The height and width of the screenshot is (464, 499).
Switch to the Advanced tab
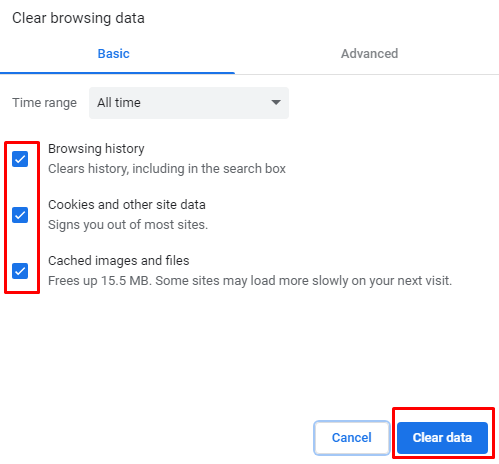point(369,54)
